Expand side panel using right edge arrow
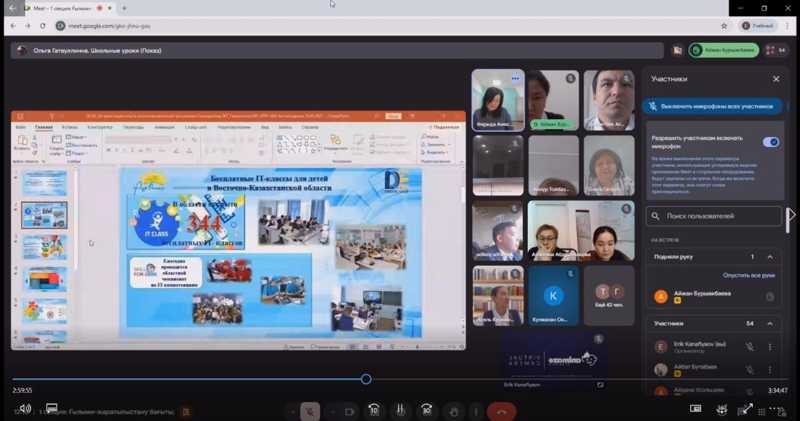Viewport: 800px width, 421px height. [791, 215]
